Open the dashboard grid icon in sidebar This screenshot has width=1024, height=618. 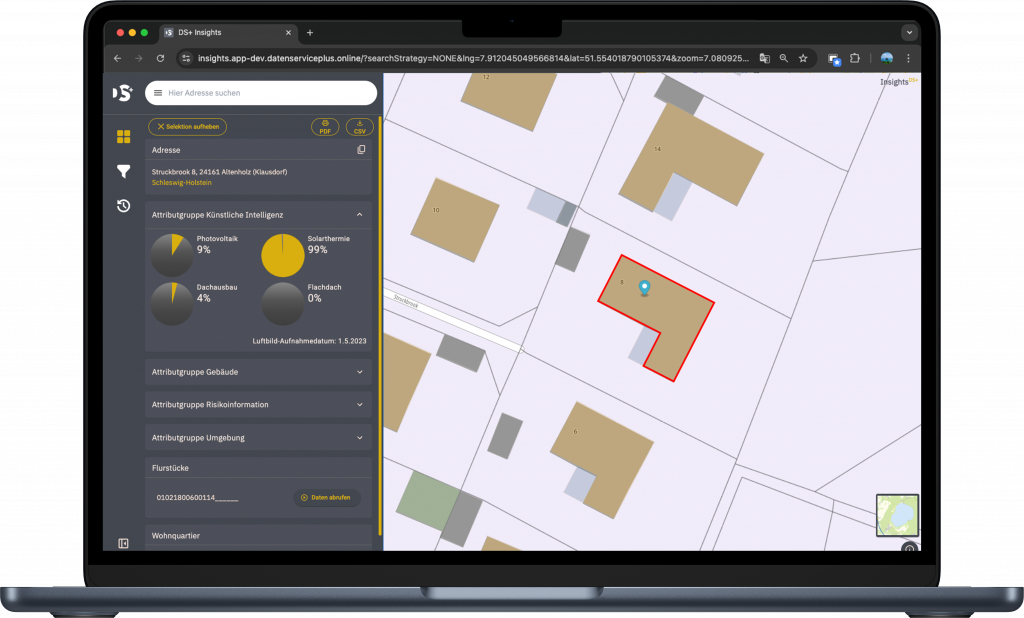pyautogui.click(x=123, y=137)
